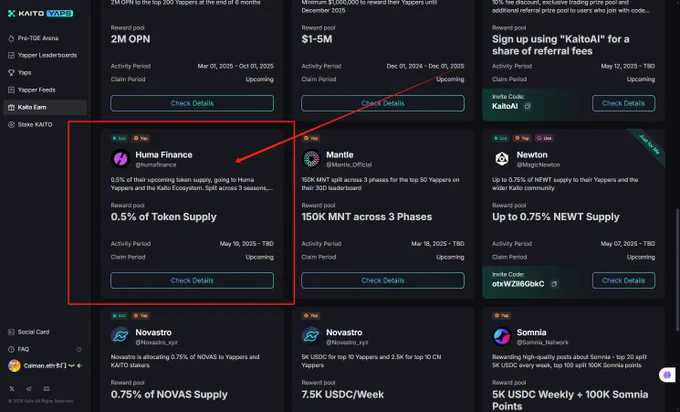Click Eco tag on Huma Finance card
680x412 pixels.
click(x=119, y=138)
